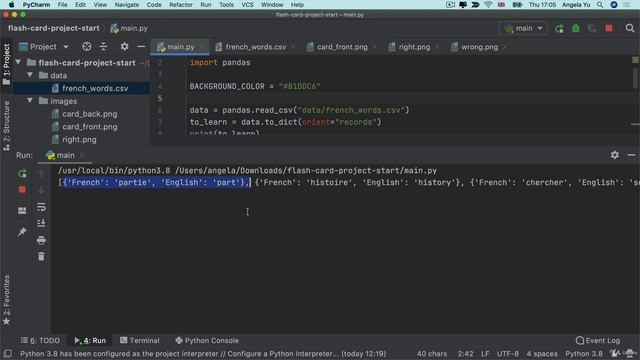Click the macOS Spotlight search icon

[600, 5]
